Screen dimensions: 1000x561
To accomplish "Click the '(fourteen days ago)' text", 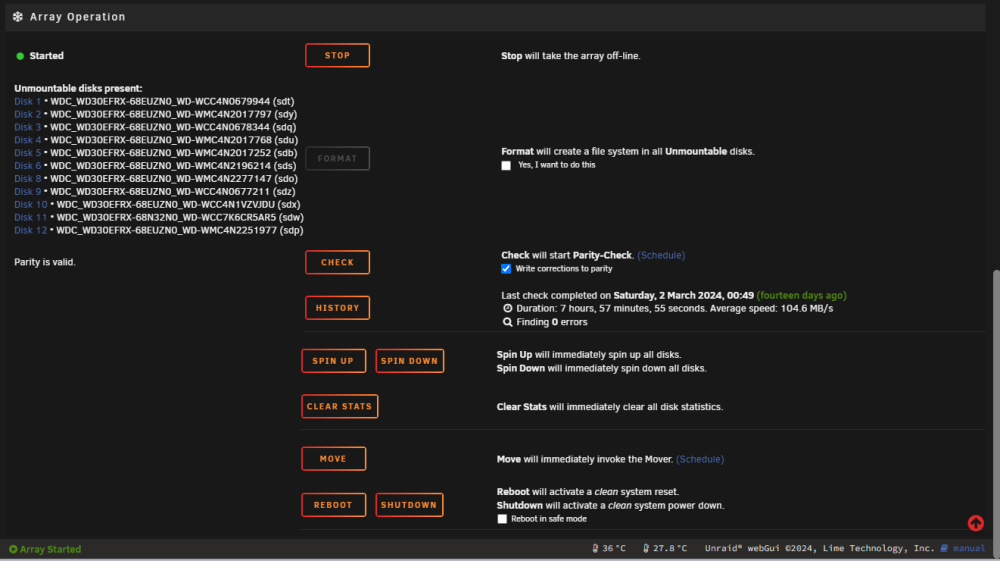I will pyautogui.click(x=801, y=295).
